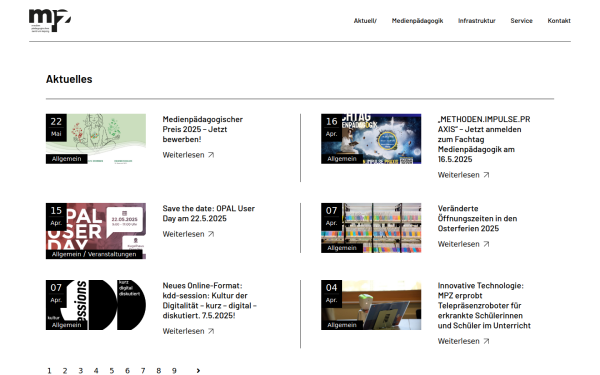Select Allgemein tag on Fachtag image
Image resolution: width=600 pixels, height=375 pixels.
[342, 159]
